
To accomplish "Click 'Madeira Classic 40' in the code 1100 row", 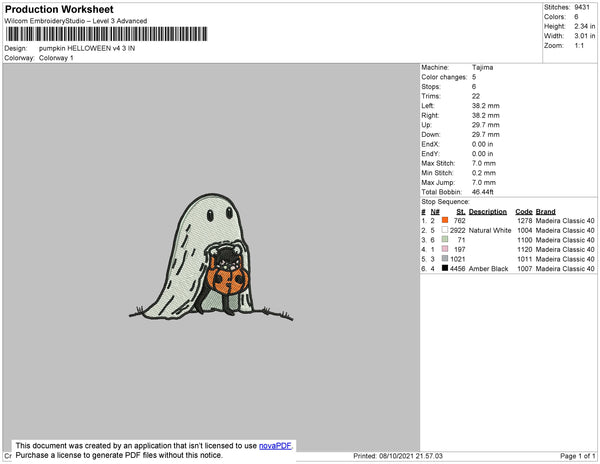I will coord(565,240).
